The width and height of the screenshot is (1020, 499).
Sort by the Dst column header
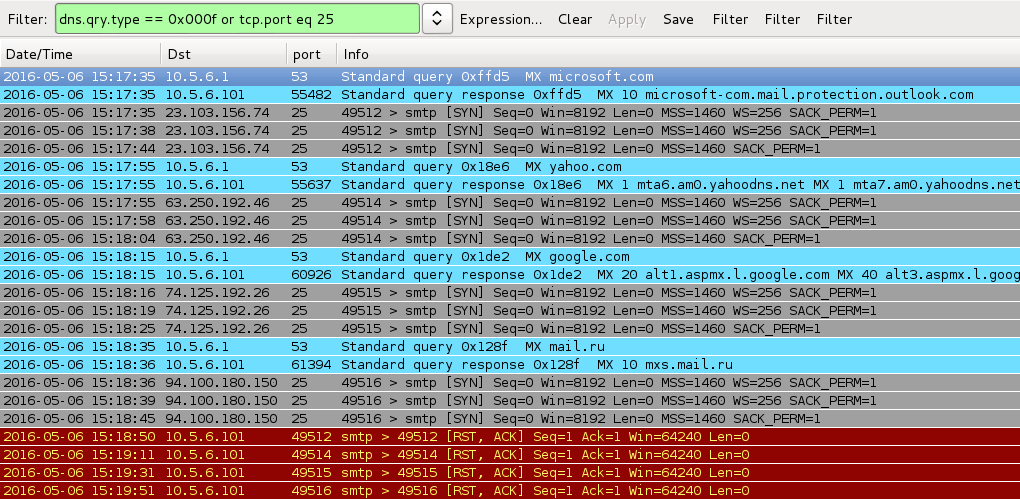pyautogui.click(x=222, y=54)
